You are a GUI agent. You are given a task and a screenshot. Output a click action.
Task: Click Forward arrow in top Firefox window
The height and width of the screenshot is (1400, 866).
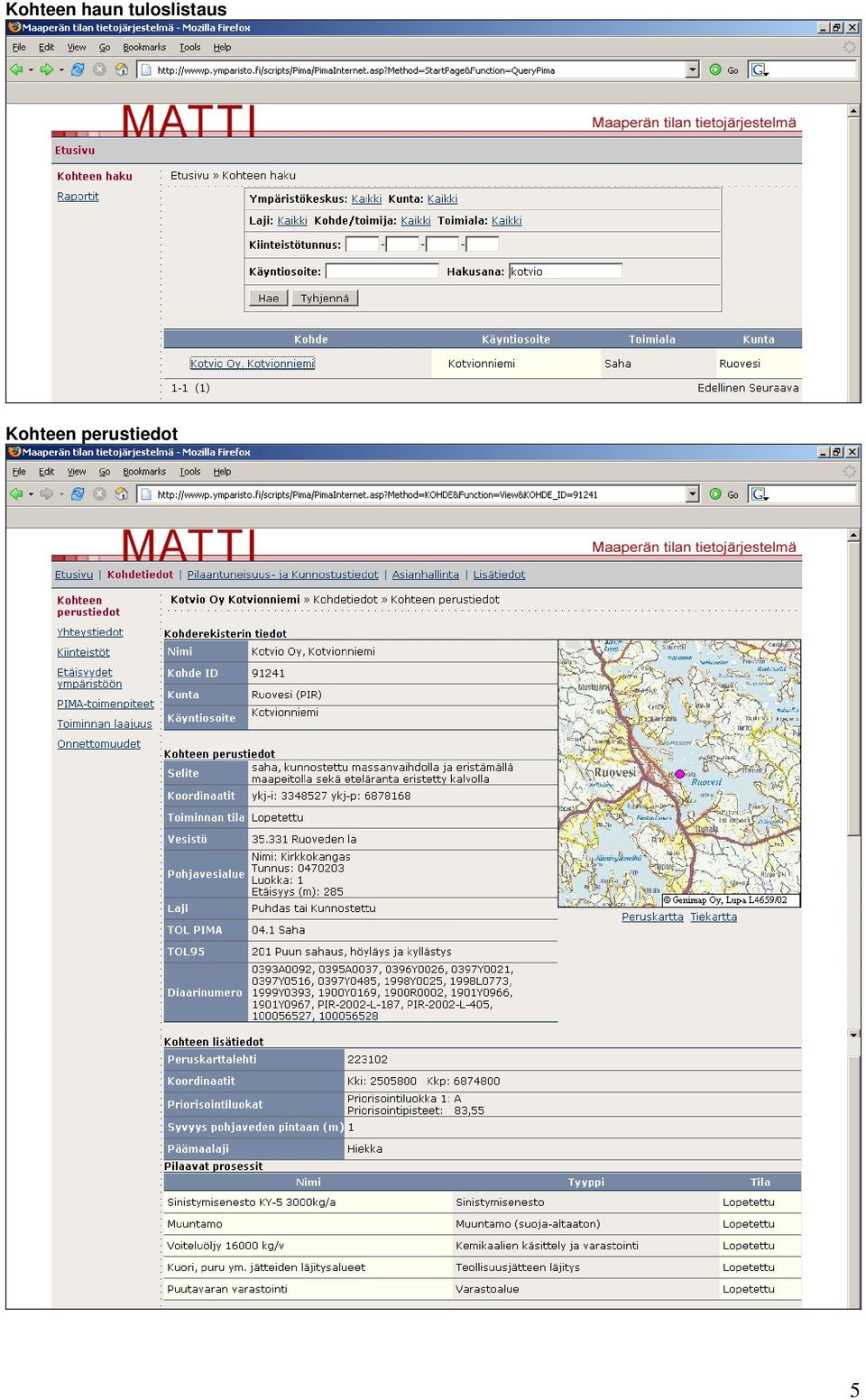coord(46,69)
